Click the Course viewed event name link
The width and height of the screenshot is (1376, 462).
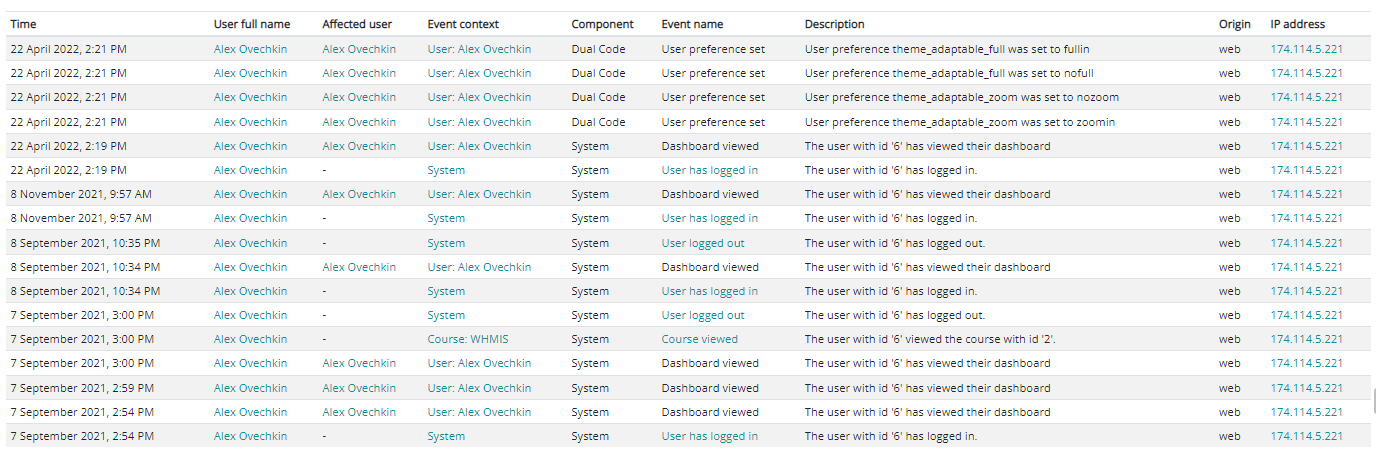point(699,339)
